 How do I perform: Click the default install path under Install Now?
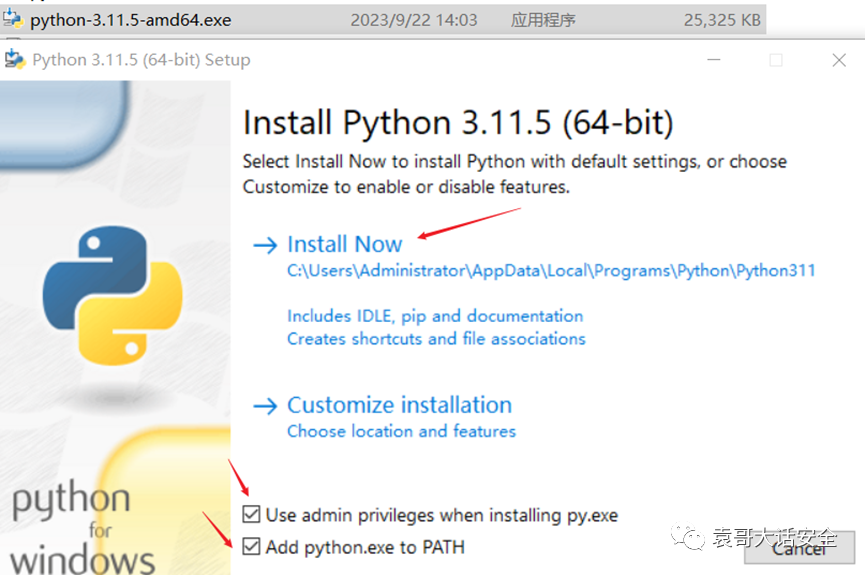pyautogui.click(x=551, y=270)
